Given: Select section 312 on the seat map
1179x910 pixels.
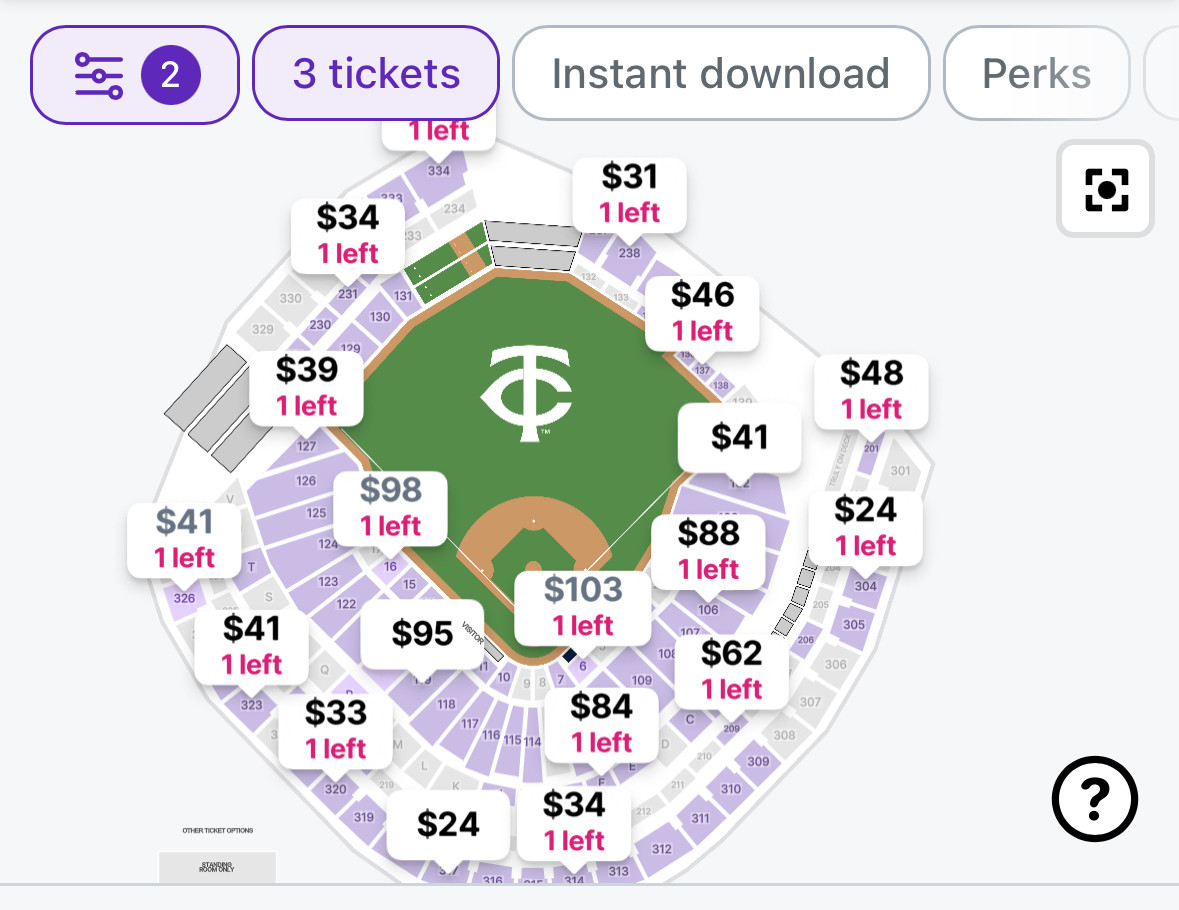Looking at the screenshot, I should [x=661, y=849].
